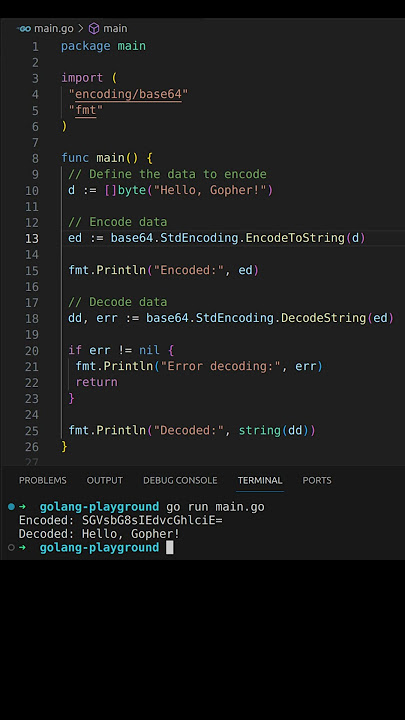Click the EncodeToString method call
Screen dimensions: 405x720
click(295, 238)
